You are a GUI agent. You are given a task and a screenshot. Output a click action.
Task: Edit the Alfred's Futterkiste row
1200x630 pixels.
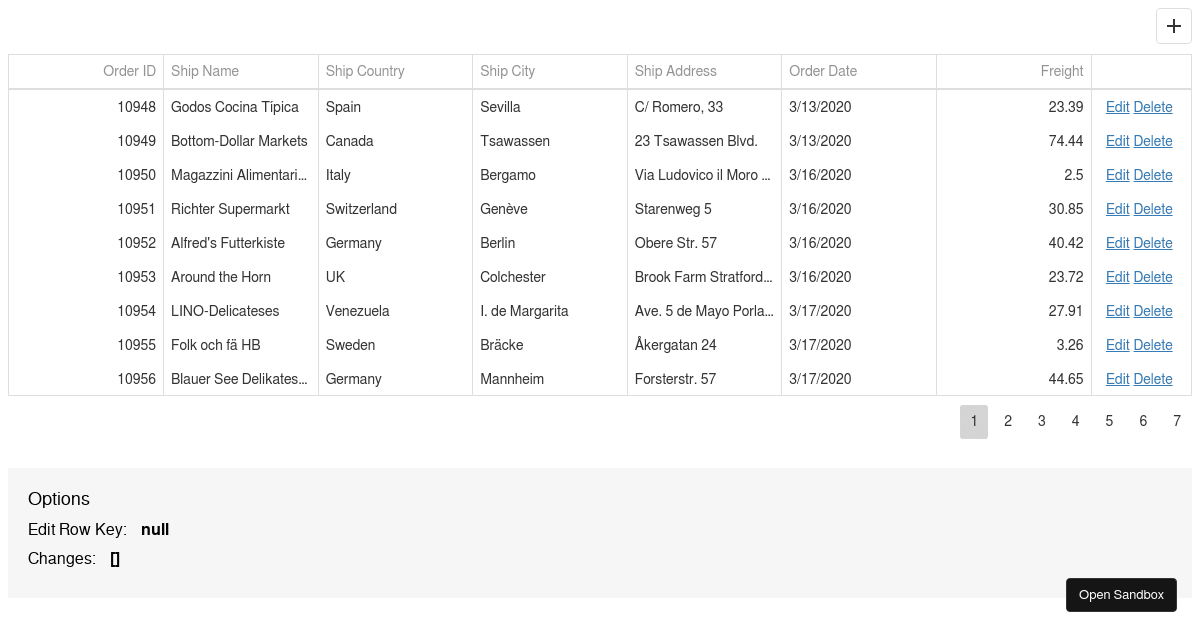[1117, 243]
